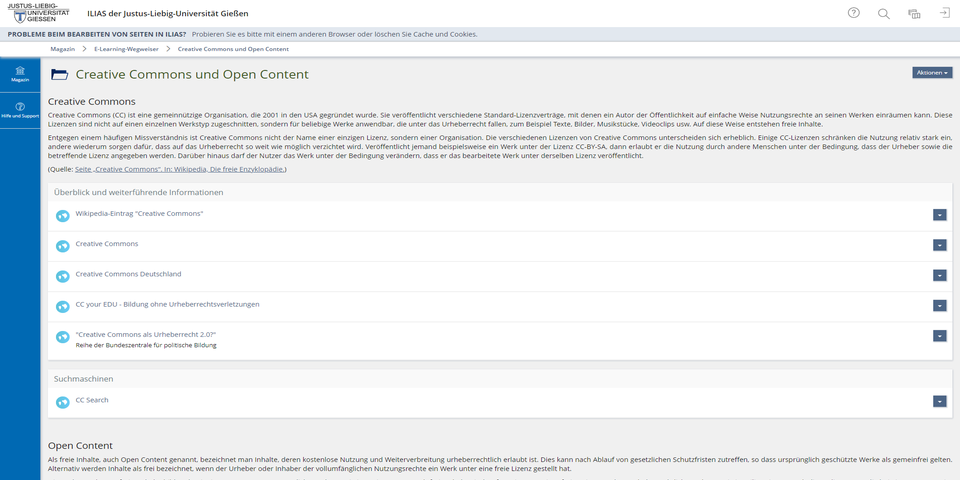Open the language selection icon in header
Viewport: 960px width, 480px height.
pos(914,13)
